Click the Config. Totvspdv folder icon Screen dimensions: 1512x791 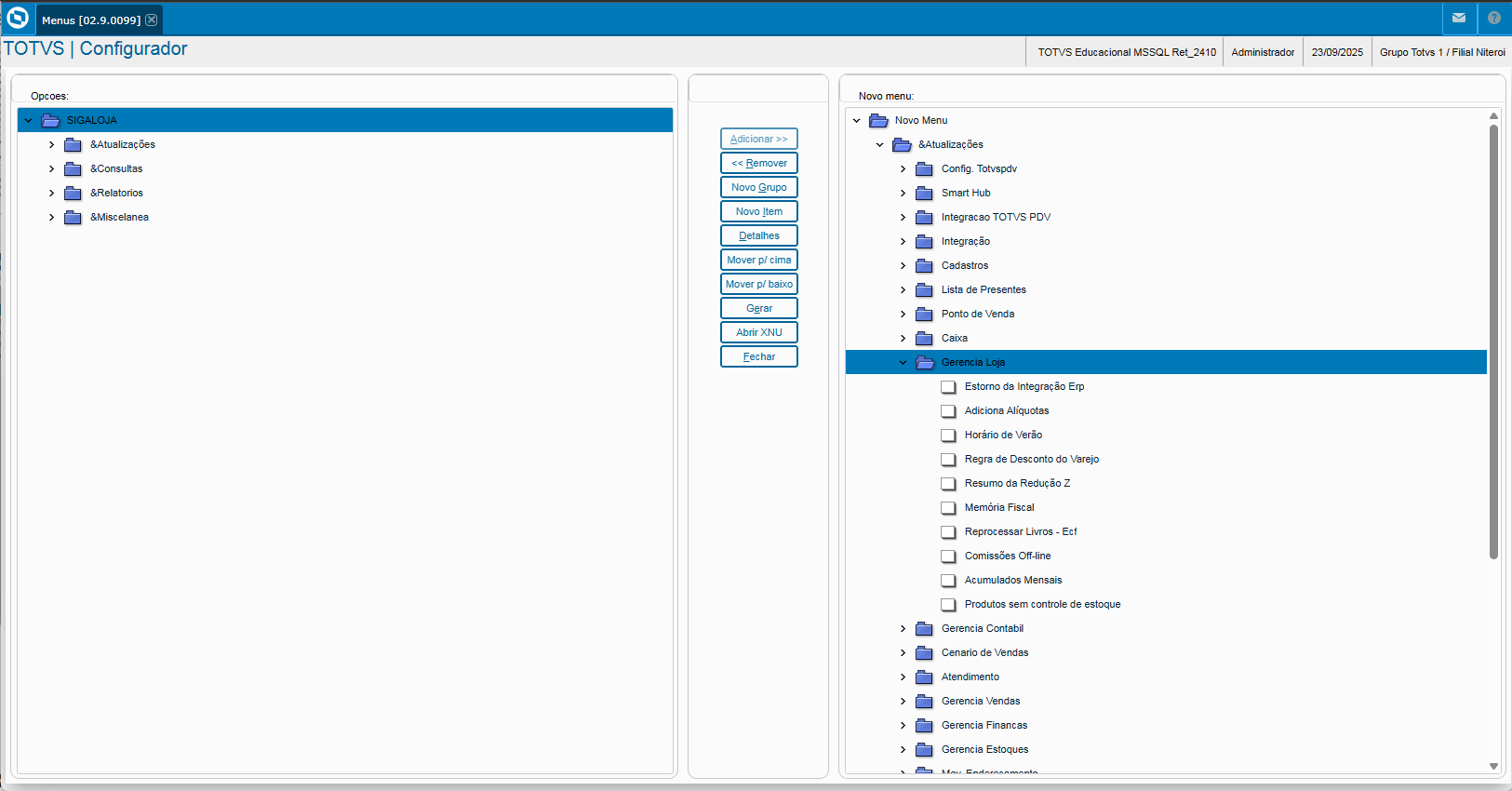(924, 168)
